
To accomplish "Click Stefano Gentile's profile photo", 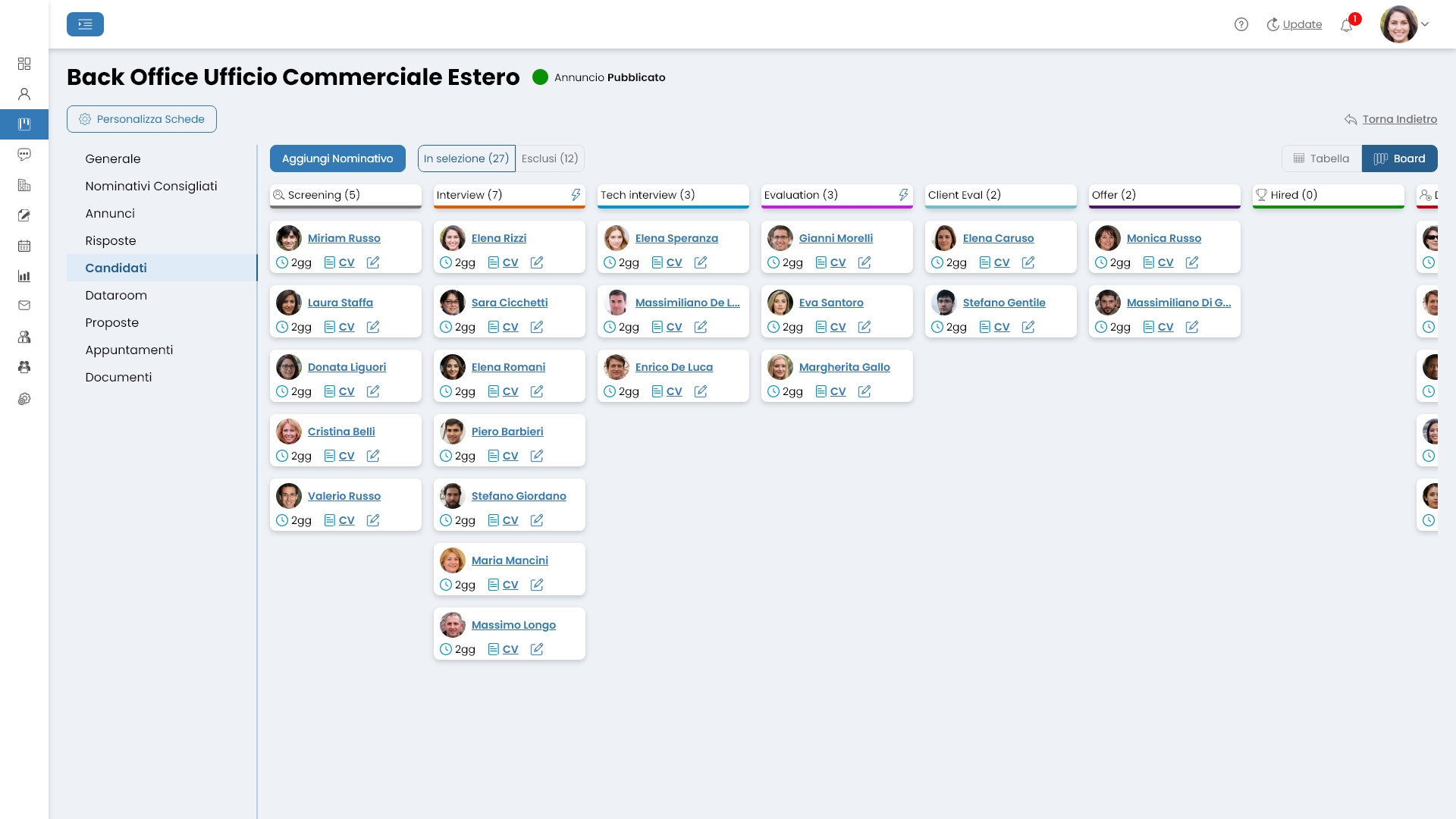I will click(x=944, y=302).
